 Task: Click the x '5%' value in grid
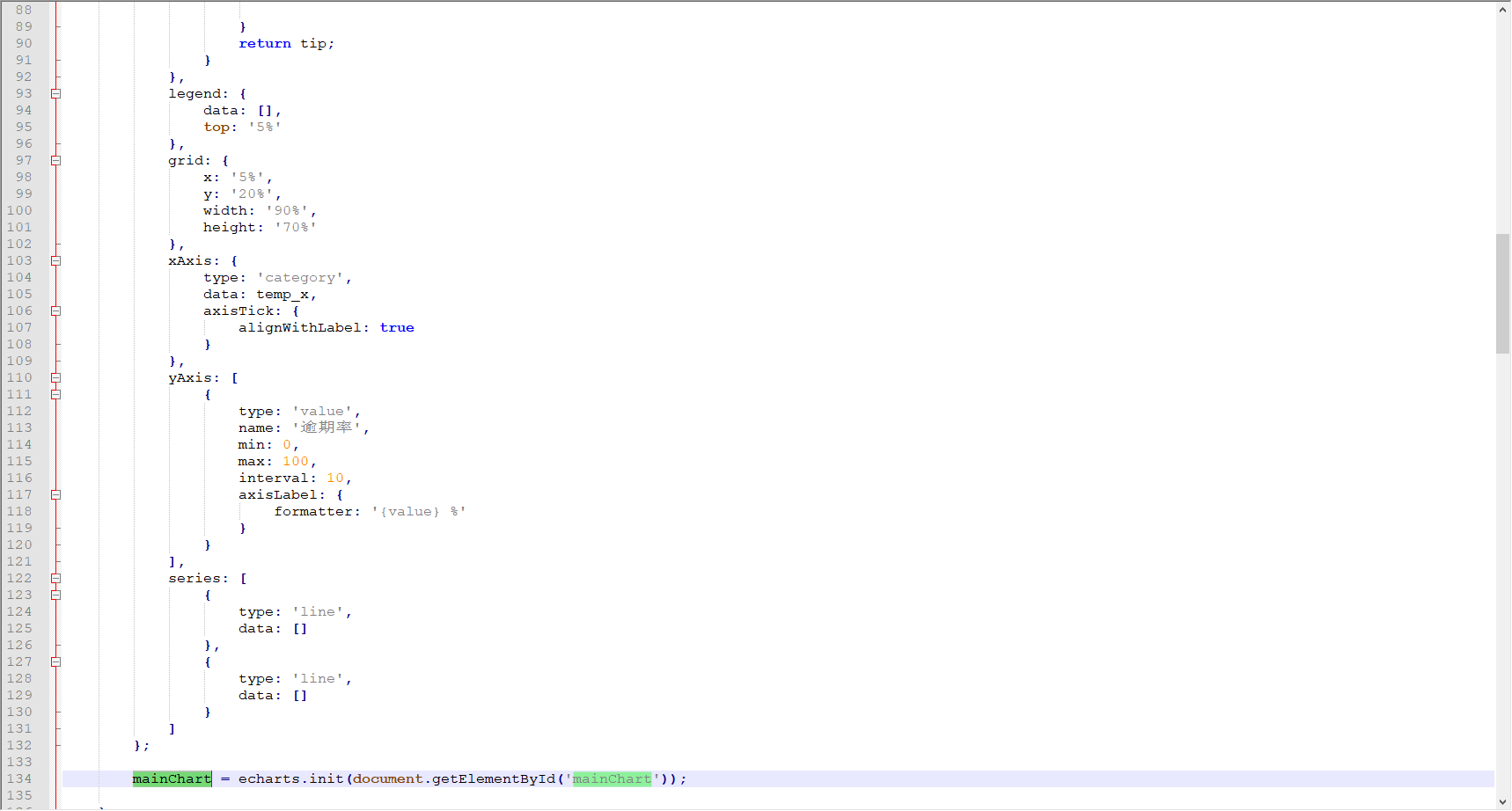[x=247, y=177]
